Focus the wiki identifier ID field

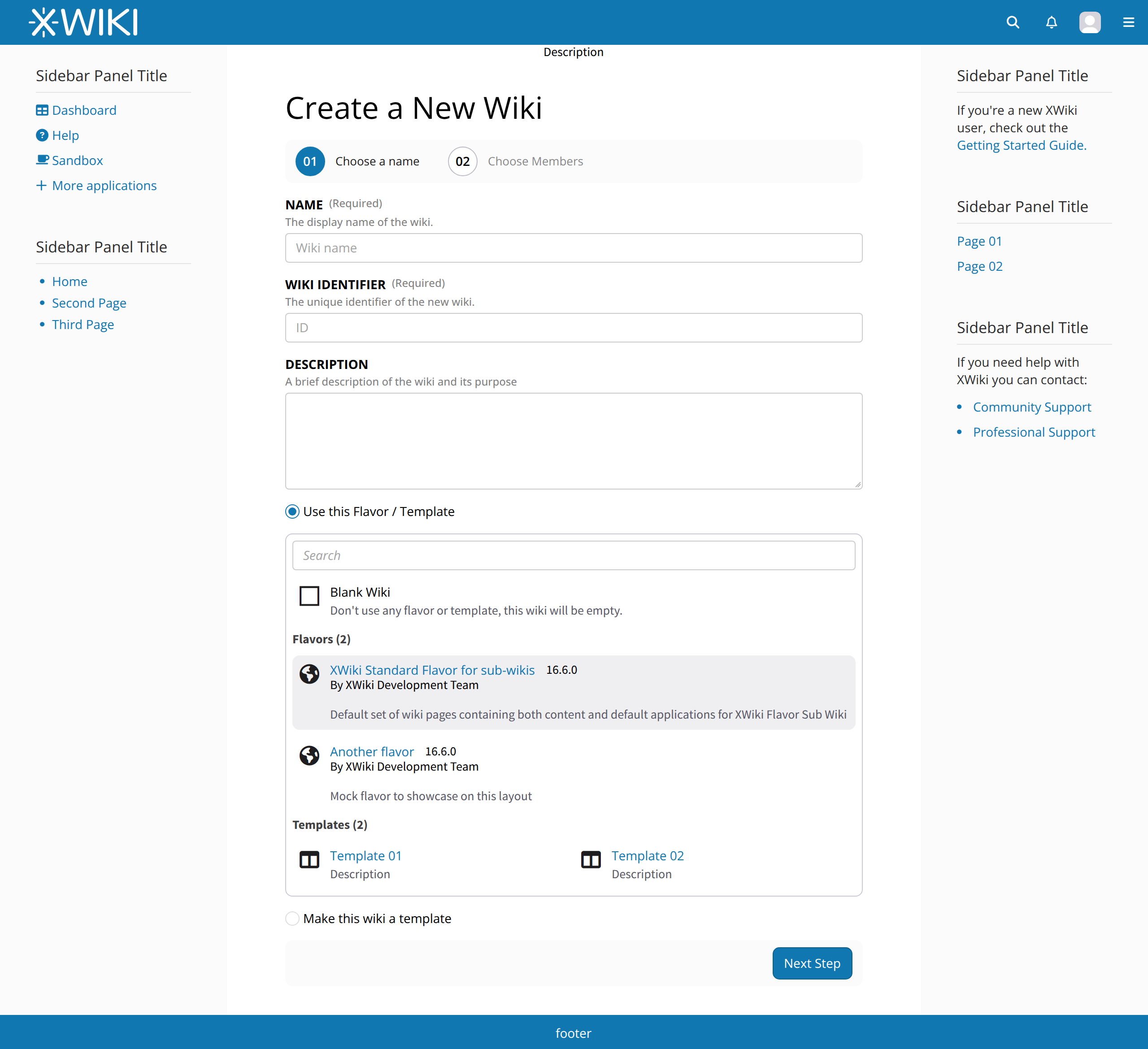(x=574, y=327)
